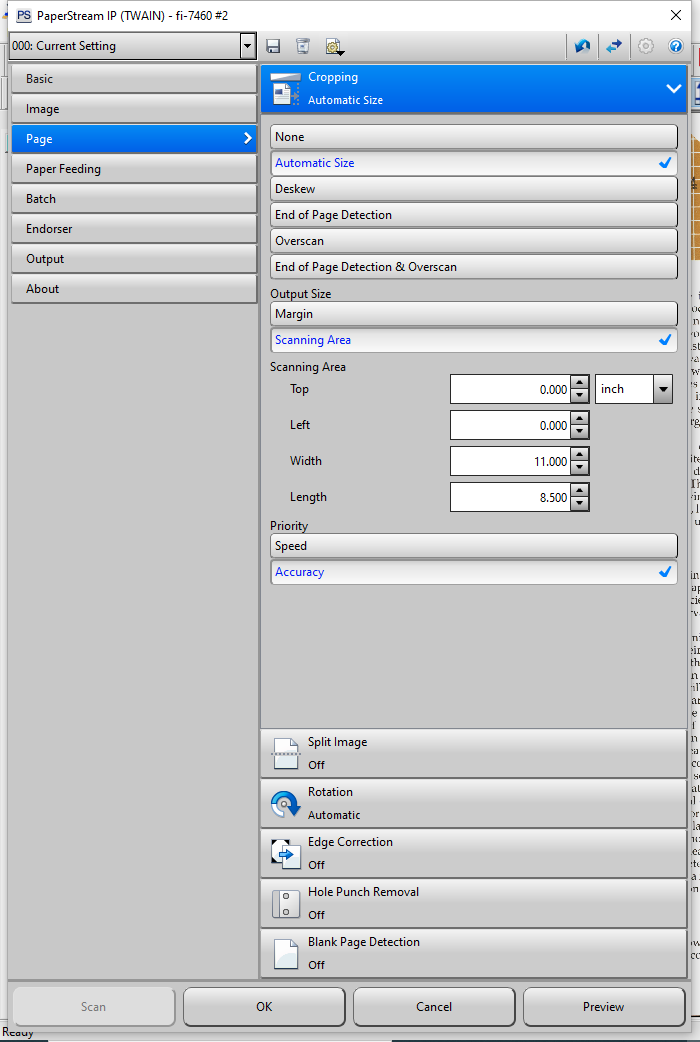Click the restore defaults arrow icon

point(582,46)
